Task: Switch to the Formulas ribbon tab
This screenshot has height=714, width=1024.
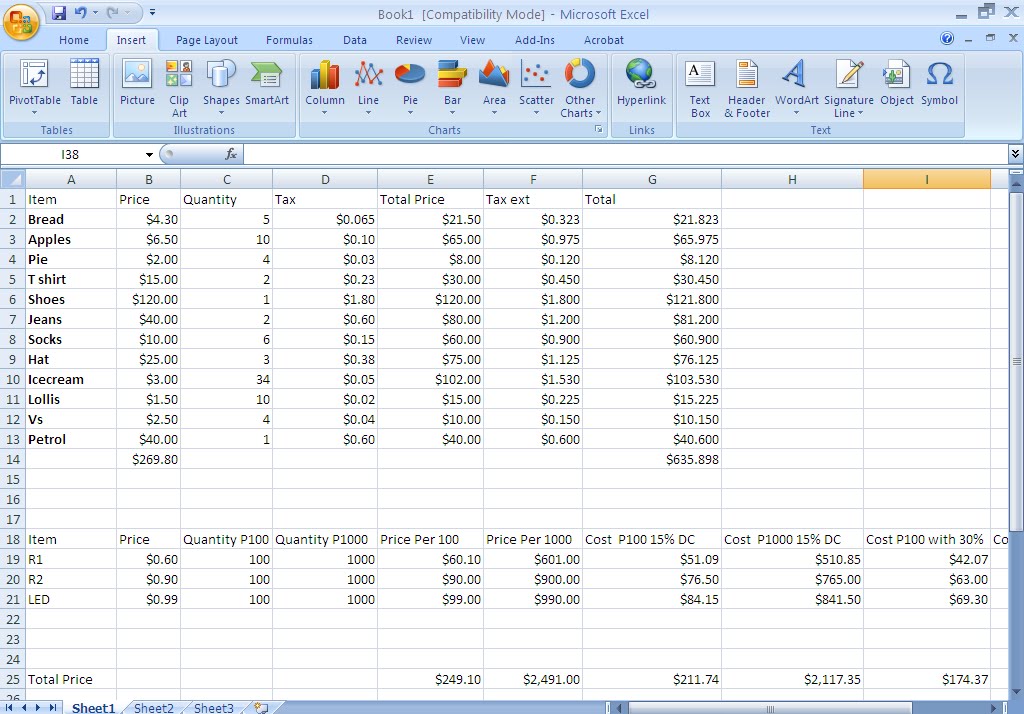Action: click(x=289, y=40)
